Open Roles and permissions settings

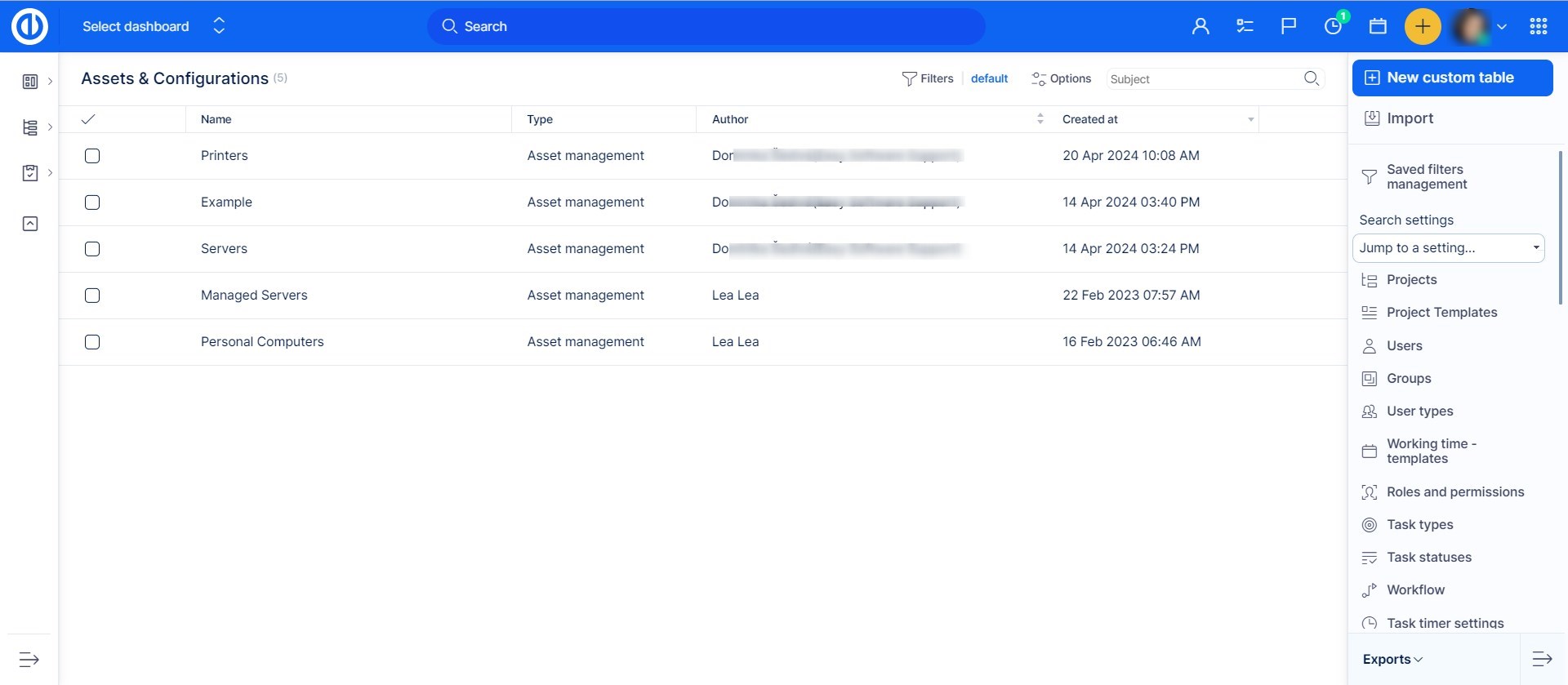point(1454,492)
